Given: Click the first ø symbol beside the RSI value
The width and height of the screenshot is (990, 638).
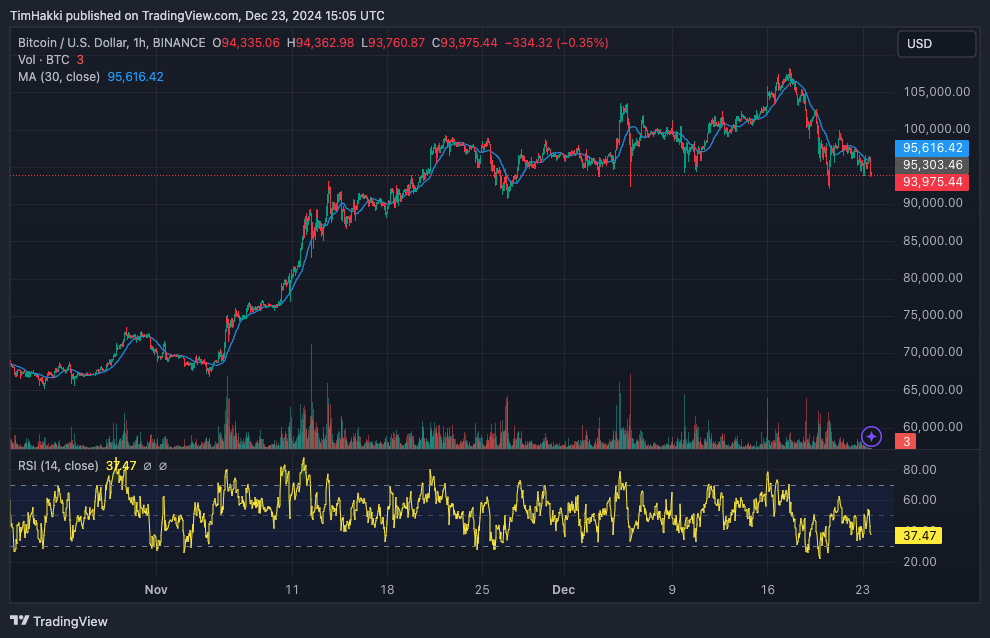Looking at the screenshot, I should point(148,465).
